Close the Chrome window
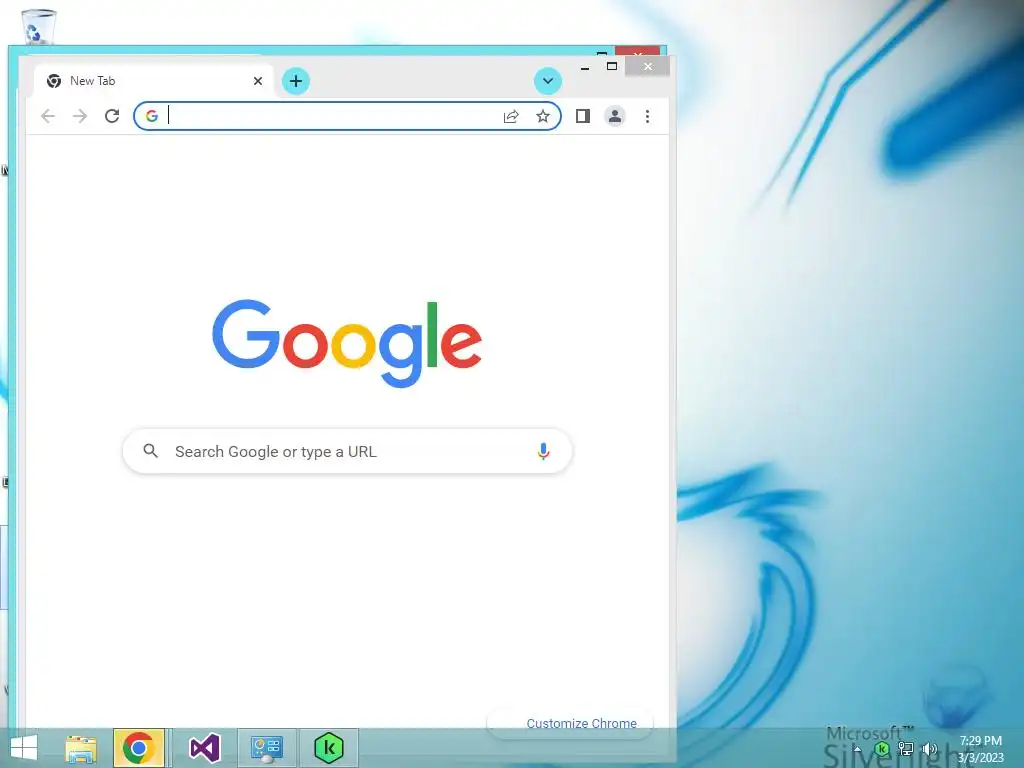The width and height of the screenshot is (1024, 768). [647, 67]
